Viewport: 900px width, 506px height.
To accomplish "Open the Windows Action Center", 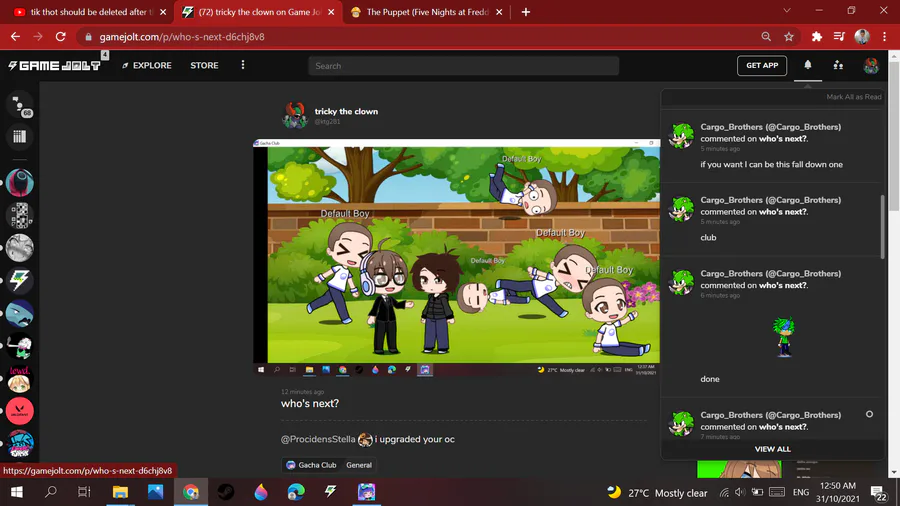I will tap(879, 493).
